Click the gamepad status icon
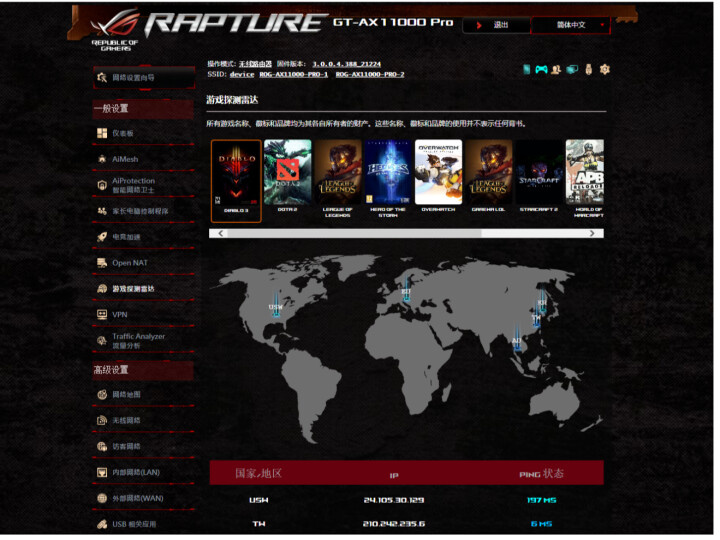 coord(541,70)
